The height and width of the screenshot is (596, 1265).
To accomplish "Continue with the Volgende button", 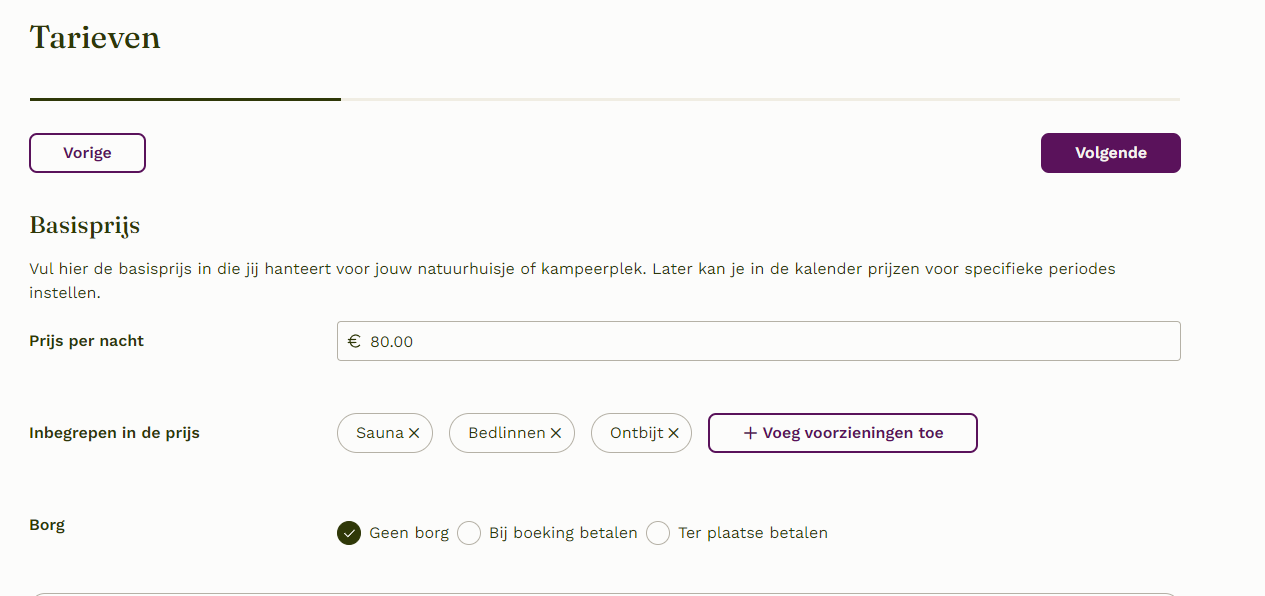I will pos(1111,153).
